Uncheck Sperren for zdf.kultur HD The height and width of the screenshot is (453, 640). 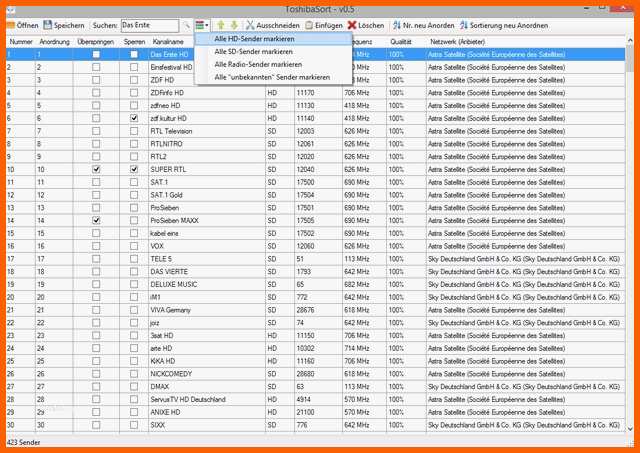click(x=134, y=118)
